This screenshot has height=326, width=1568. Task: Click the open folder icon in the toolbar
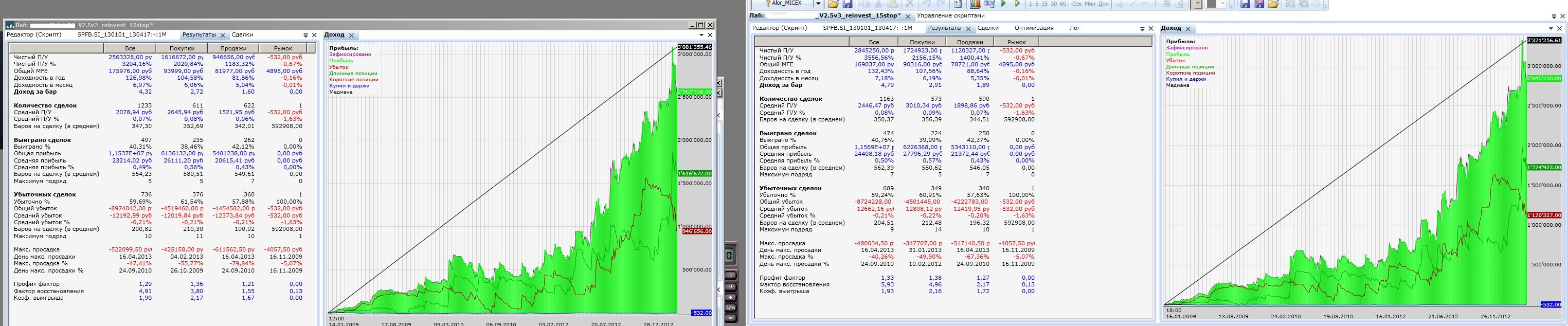[834, 4]
